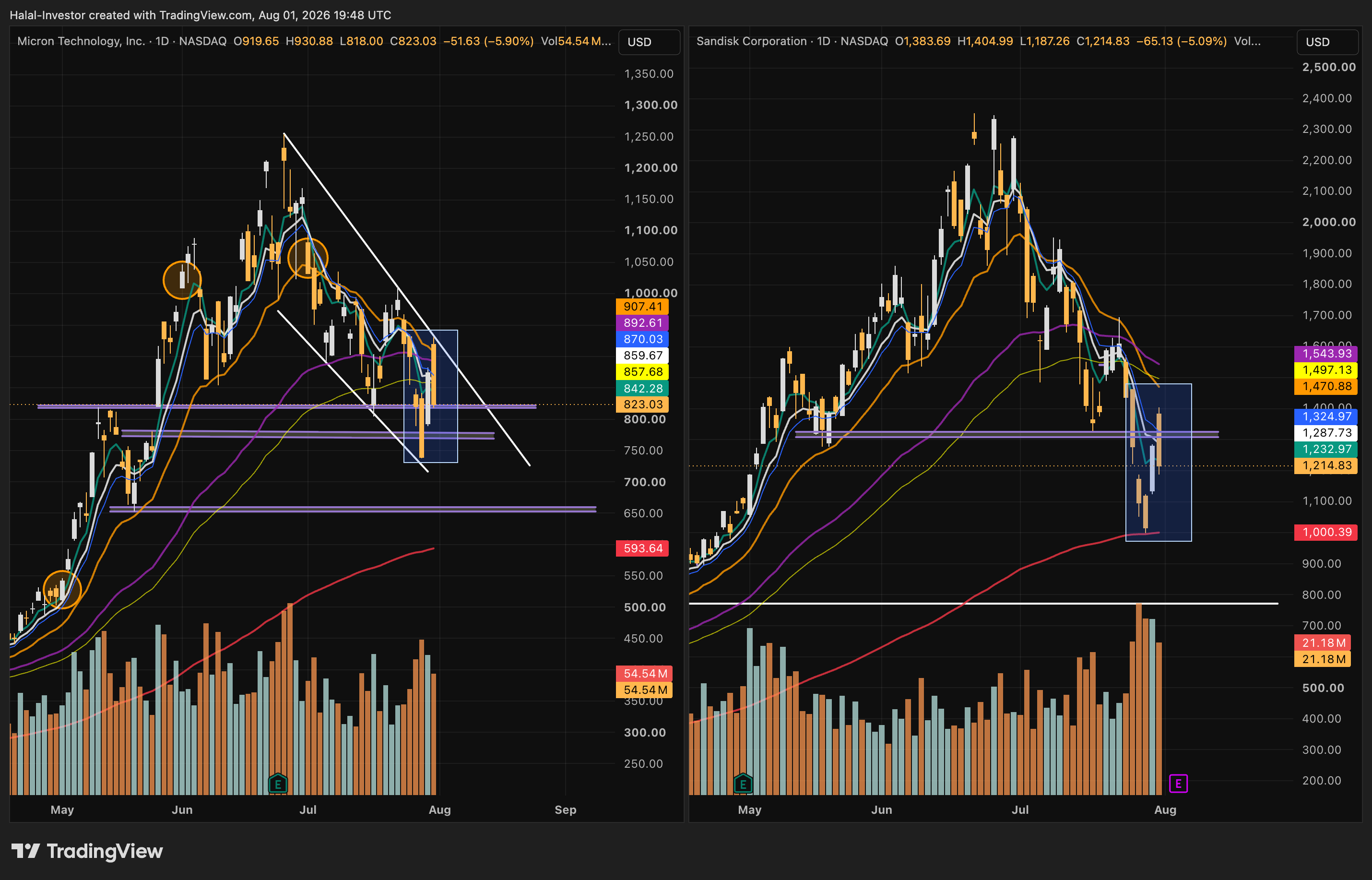Image resolution: width=1372 pixels, height=880 pixels.
Task: Click the 1,214.83 last price label
Action: [1325, 466]
